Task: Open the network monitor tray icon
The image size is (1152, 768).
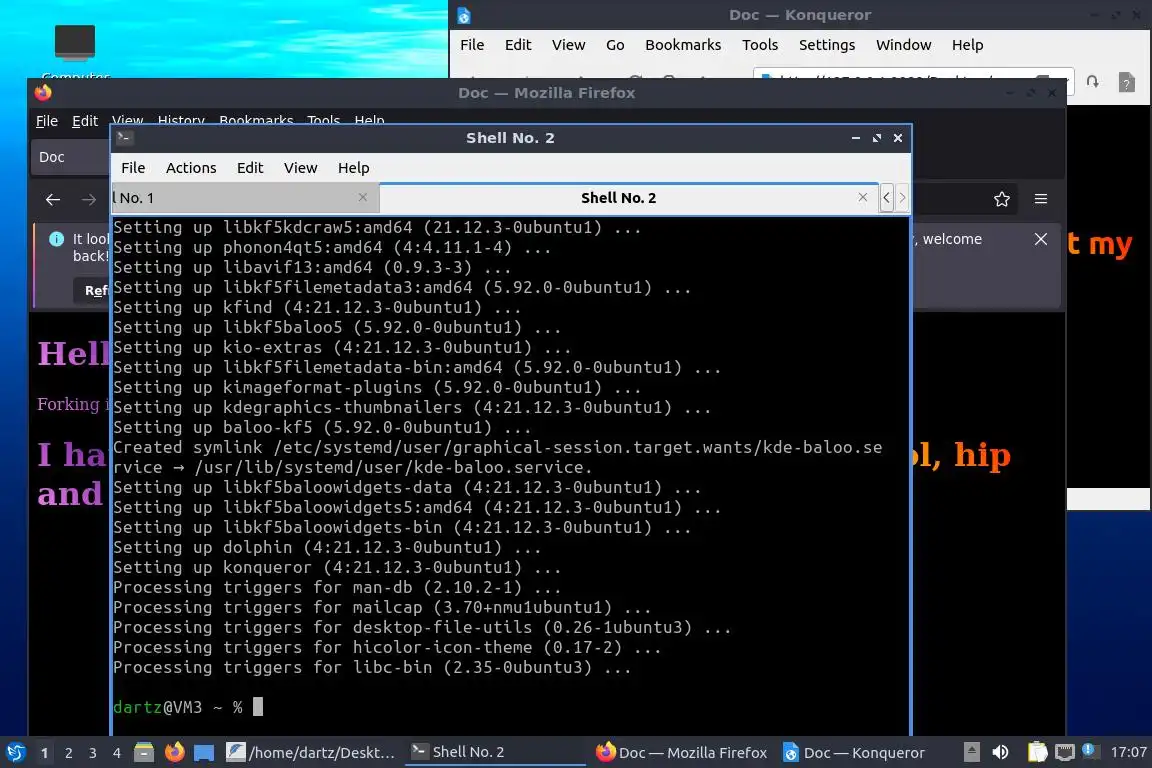Action: click(x=1065, y=753)
